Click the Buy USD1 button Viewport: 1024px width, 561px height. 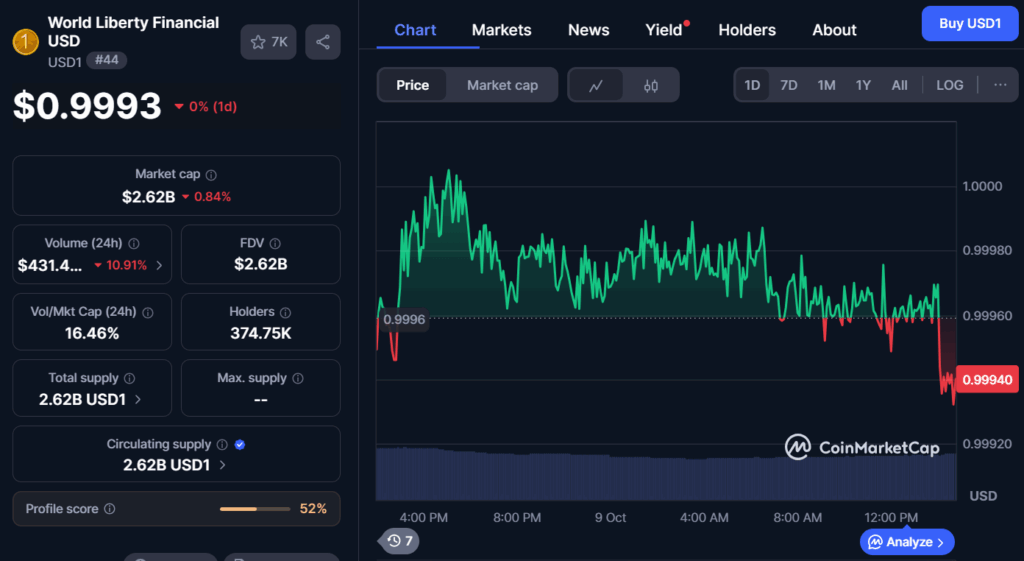click(x=970, y=24)
